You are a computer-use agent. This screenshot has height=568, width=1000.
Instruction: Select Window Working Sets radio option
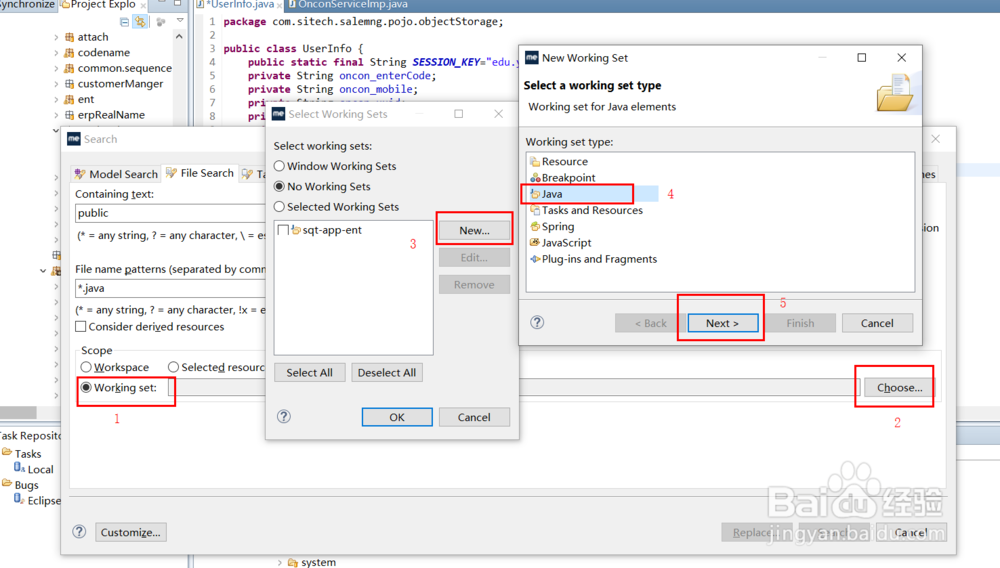[x=279, y=166]
